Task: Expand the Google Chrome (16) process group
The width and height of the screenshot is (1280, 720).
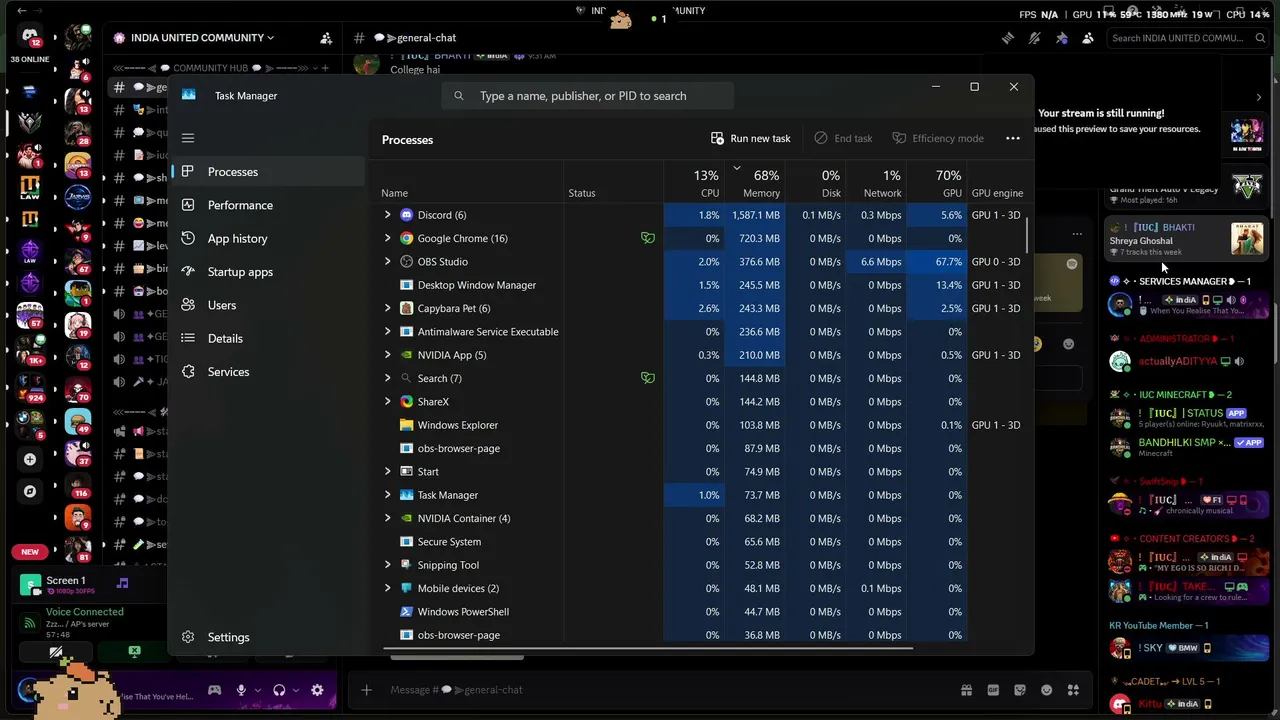Action: 387,238
